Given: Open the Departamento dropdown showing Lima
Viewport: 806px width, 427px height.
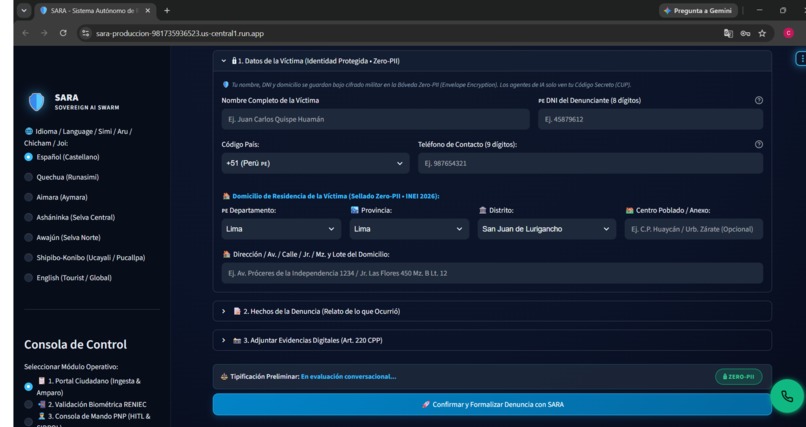Looking at the screenshot, I should coord(281,229).
